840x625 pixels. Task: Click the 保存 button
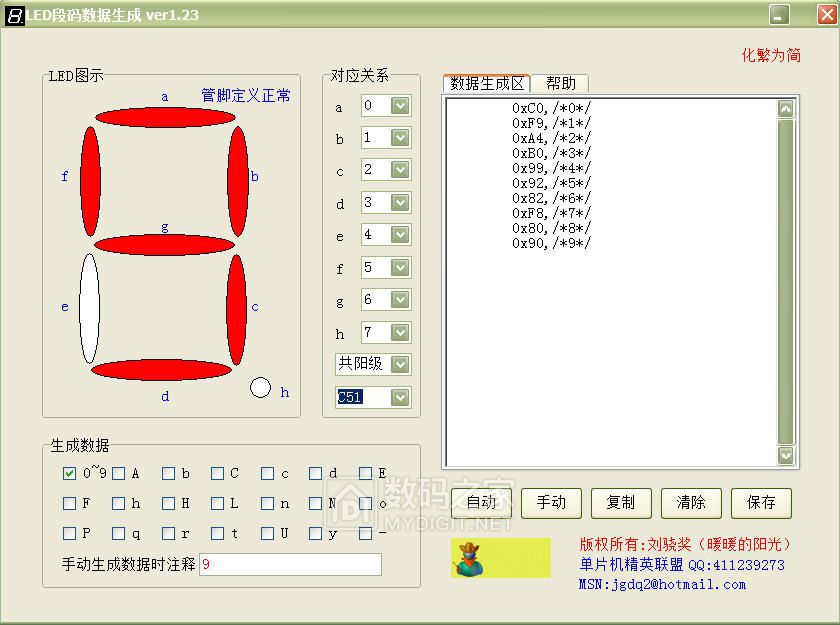coord(761,502)
